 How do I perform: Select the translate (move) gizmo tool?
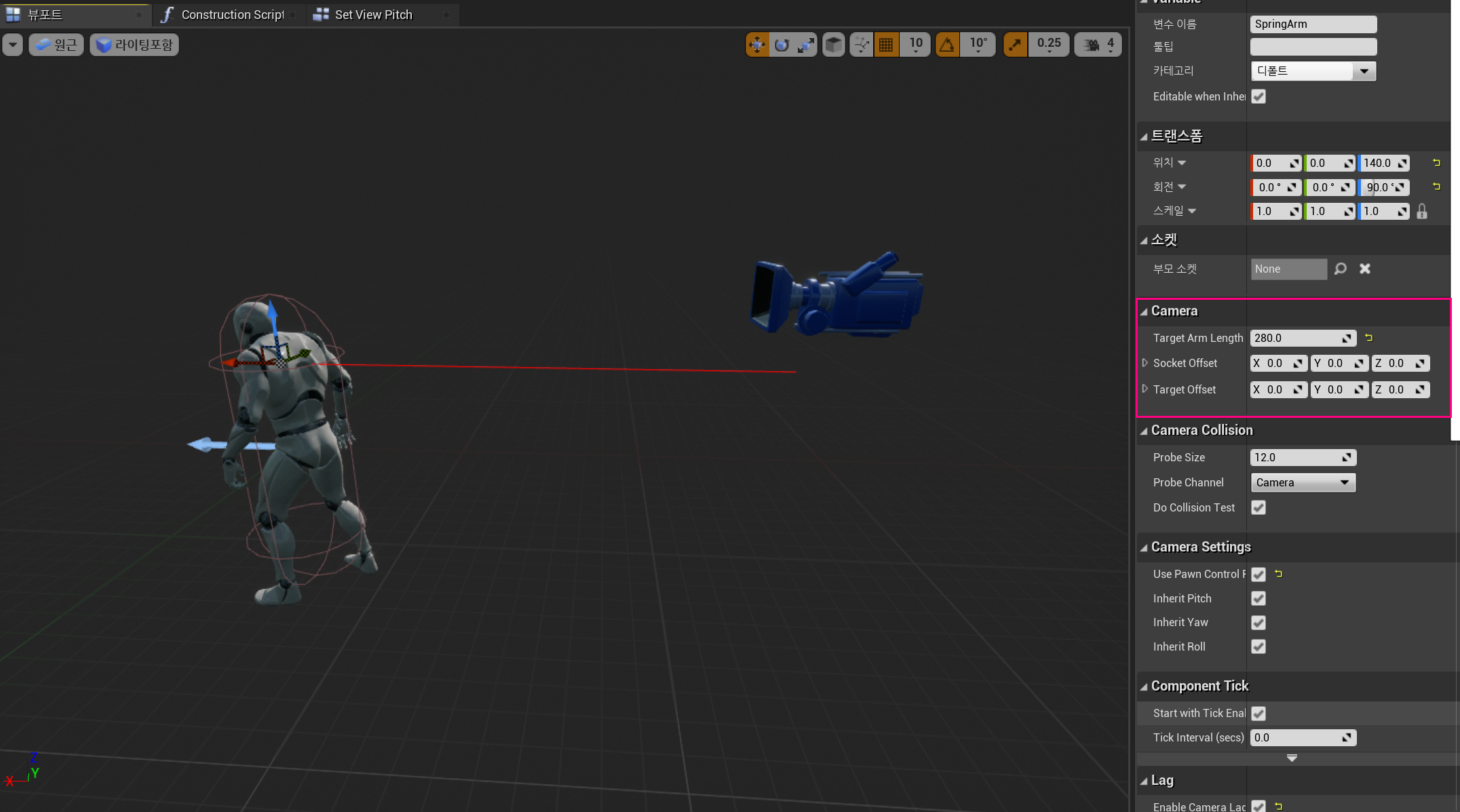coord(757,45)
